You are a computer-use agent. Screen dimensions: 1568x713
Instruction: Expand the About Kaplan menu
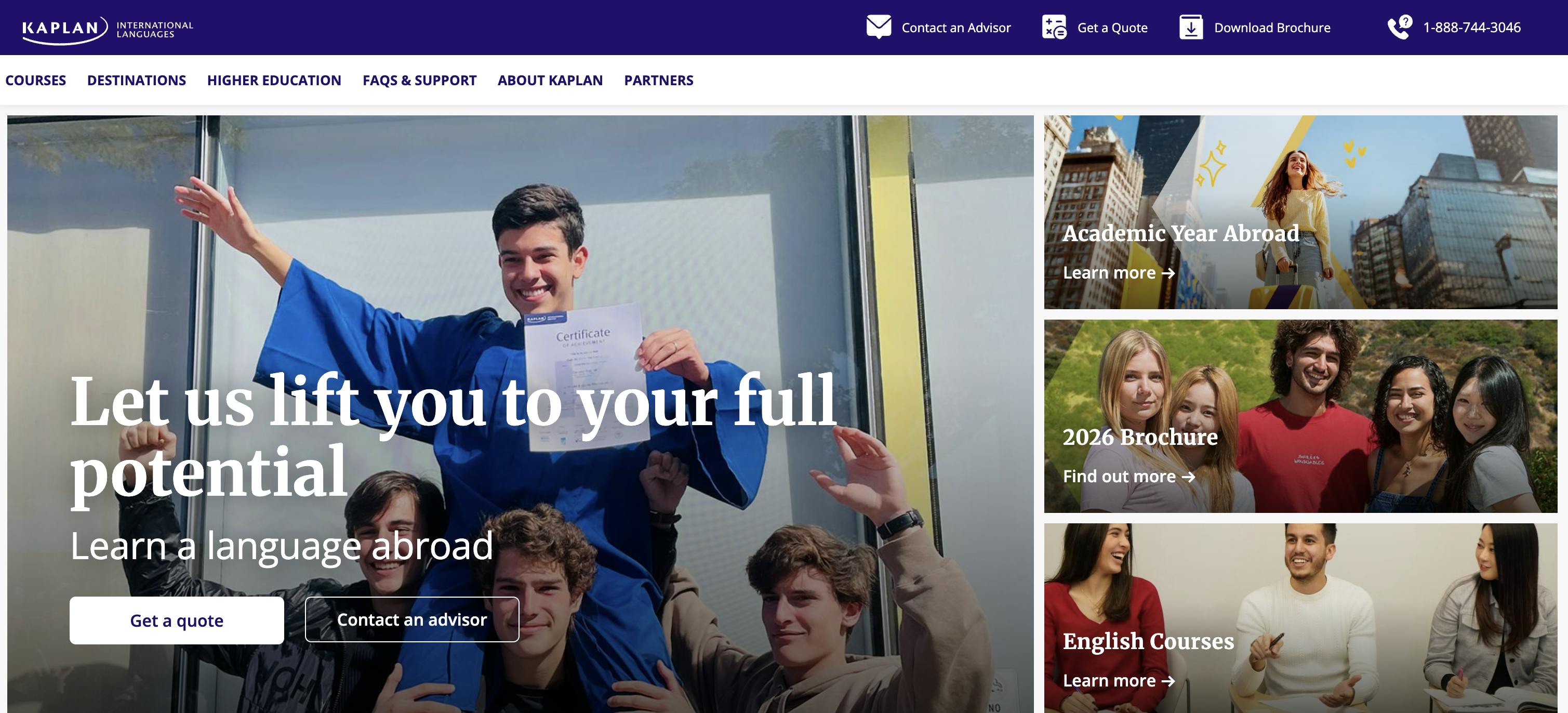pyautogui.click(x=550, y=81)
